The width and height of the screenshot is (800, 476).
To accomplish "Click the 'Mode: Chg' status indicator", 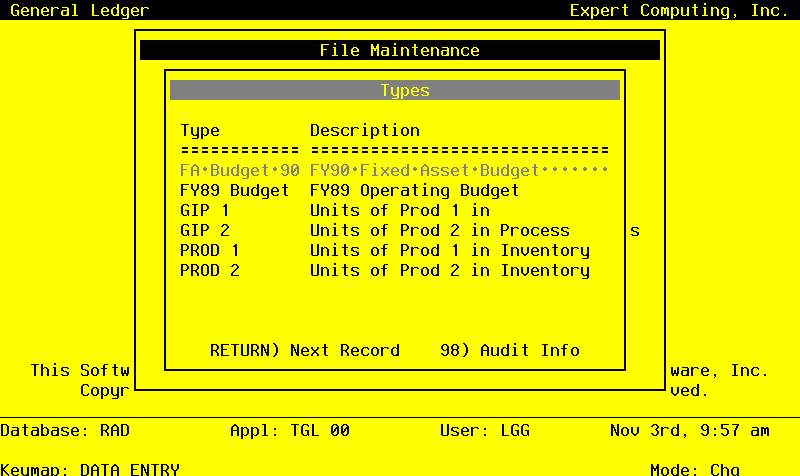I will tap(695, 469).
